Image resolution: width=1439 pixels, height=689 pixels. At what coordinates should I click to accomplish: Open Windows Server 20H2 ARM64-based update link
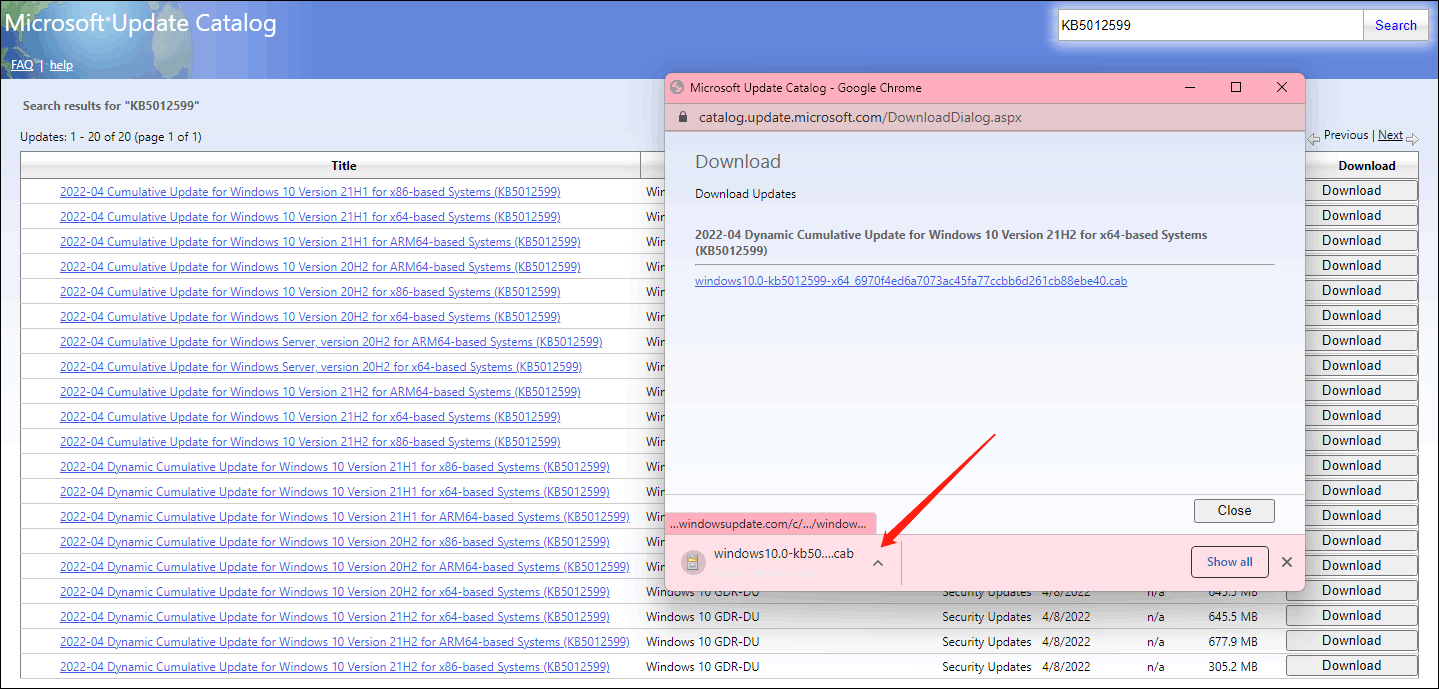point(331,342)
